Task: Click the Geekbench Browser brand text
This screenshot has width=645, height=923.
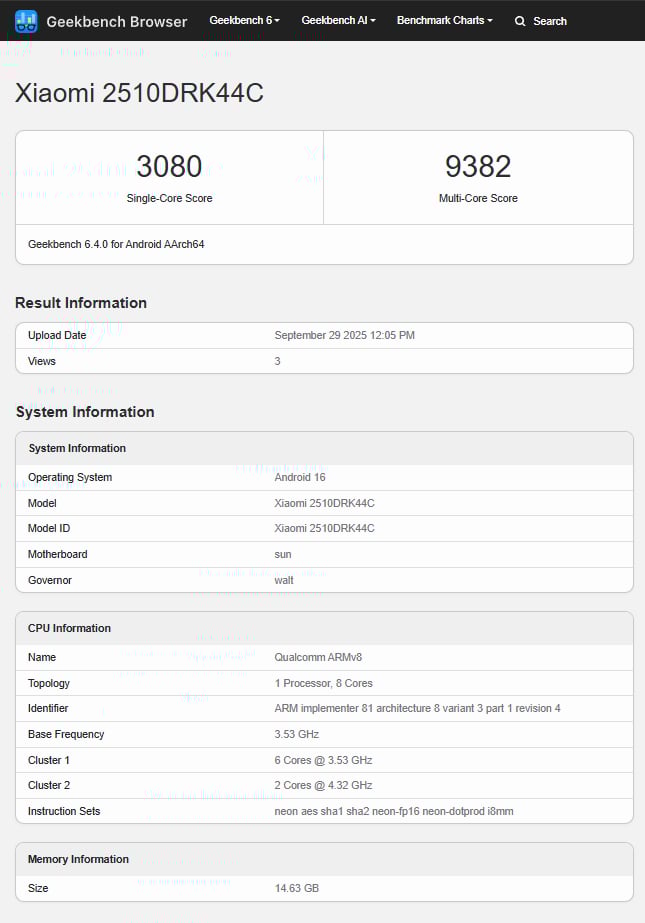Action: click(116, 21)
